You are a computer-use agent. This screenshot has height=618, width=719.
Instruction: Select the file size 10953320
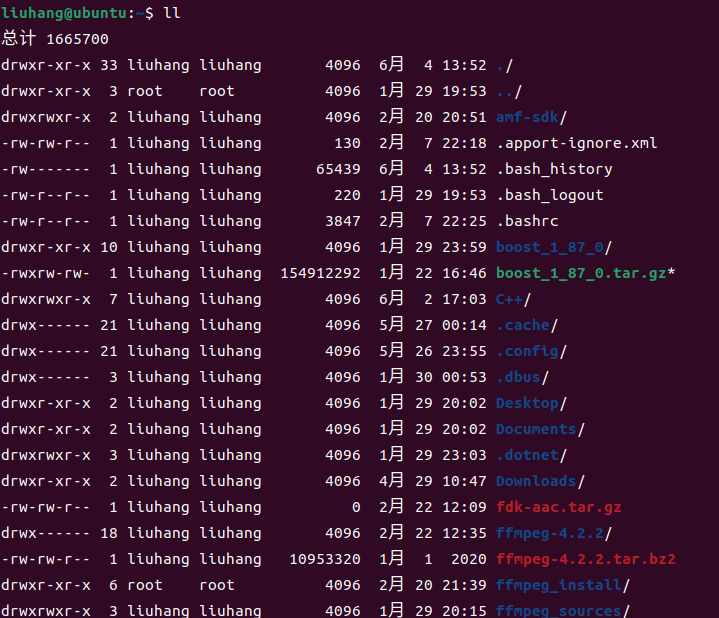[x=325, y=560]
